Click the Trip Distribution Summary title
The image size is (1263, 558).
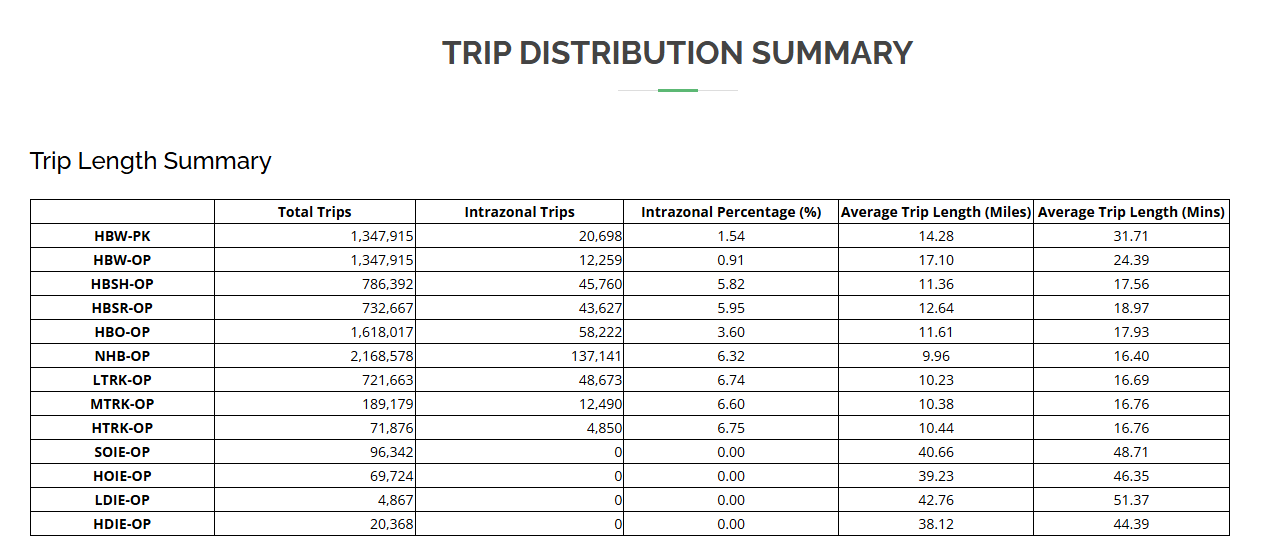677,53
